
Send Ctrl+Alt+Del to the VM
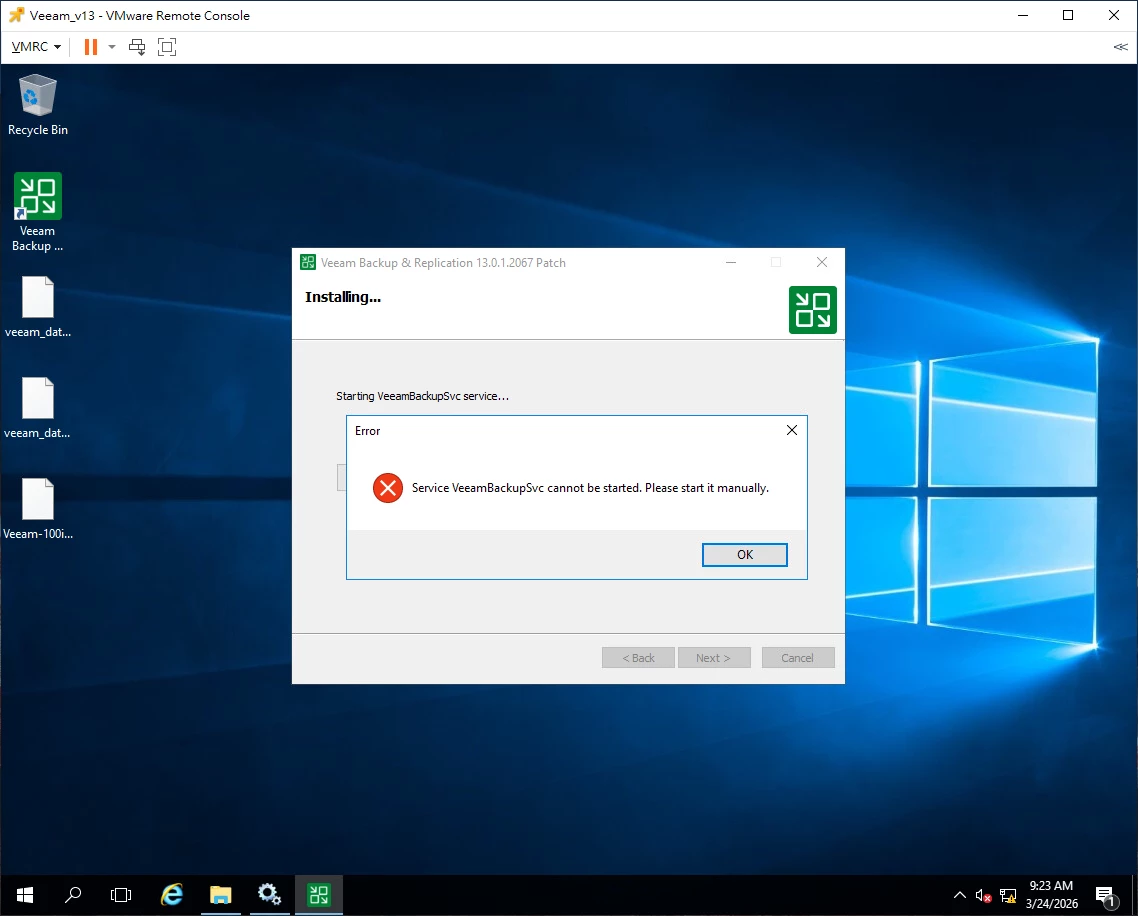tap(136, 47)
